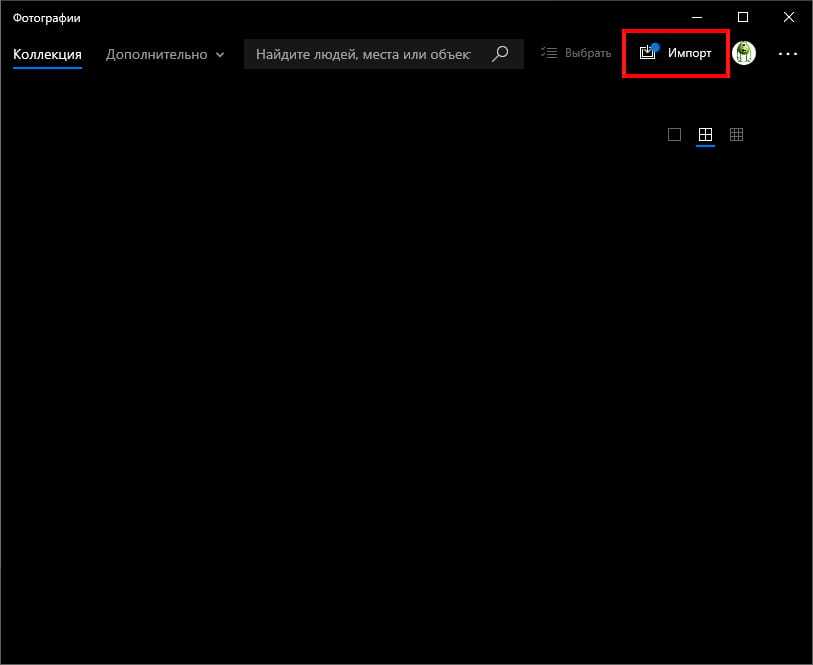Viewport: 813px width, 665px height.
Task: Click the blue badge on Import icon
Action: tap(655, 47)
